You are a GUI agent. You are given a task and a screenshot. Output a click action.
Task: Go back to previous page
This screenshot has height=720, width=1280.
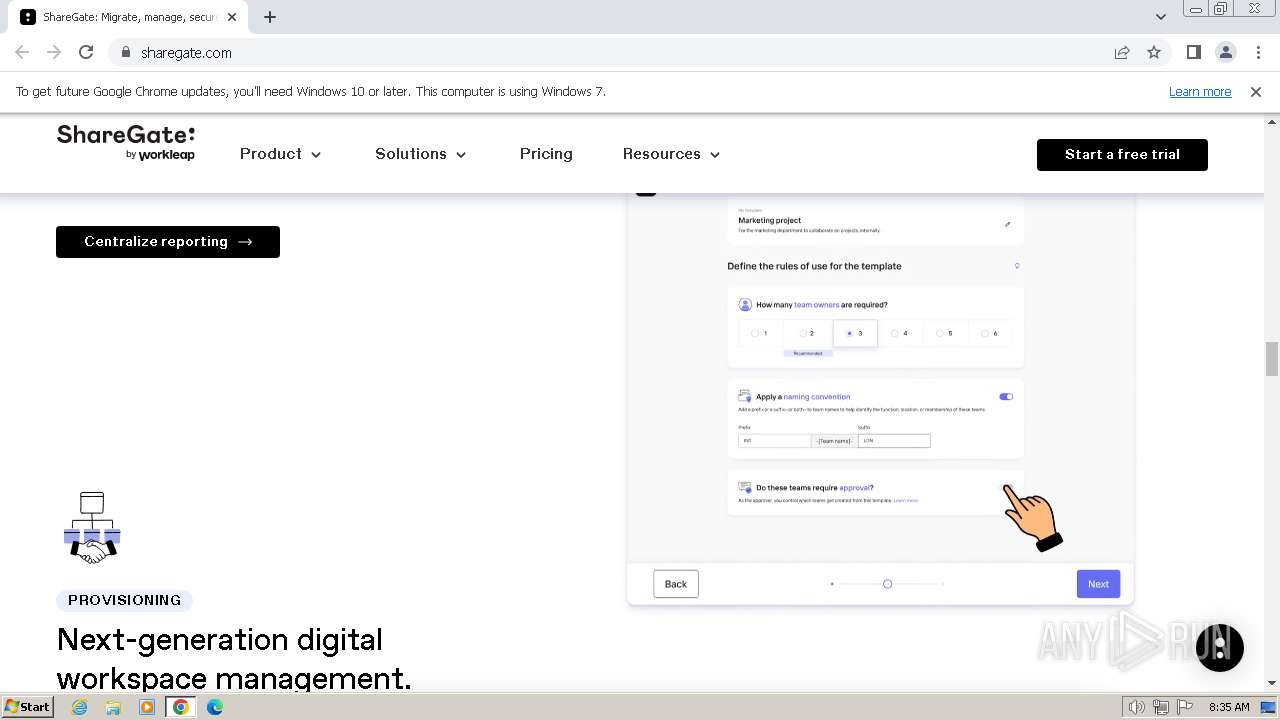pyautogui.click(x=22, y=52)
